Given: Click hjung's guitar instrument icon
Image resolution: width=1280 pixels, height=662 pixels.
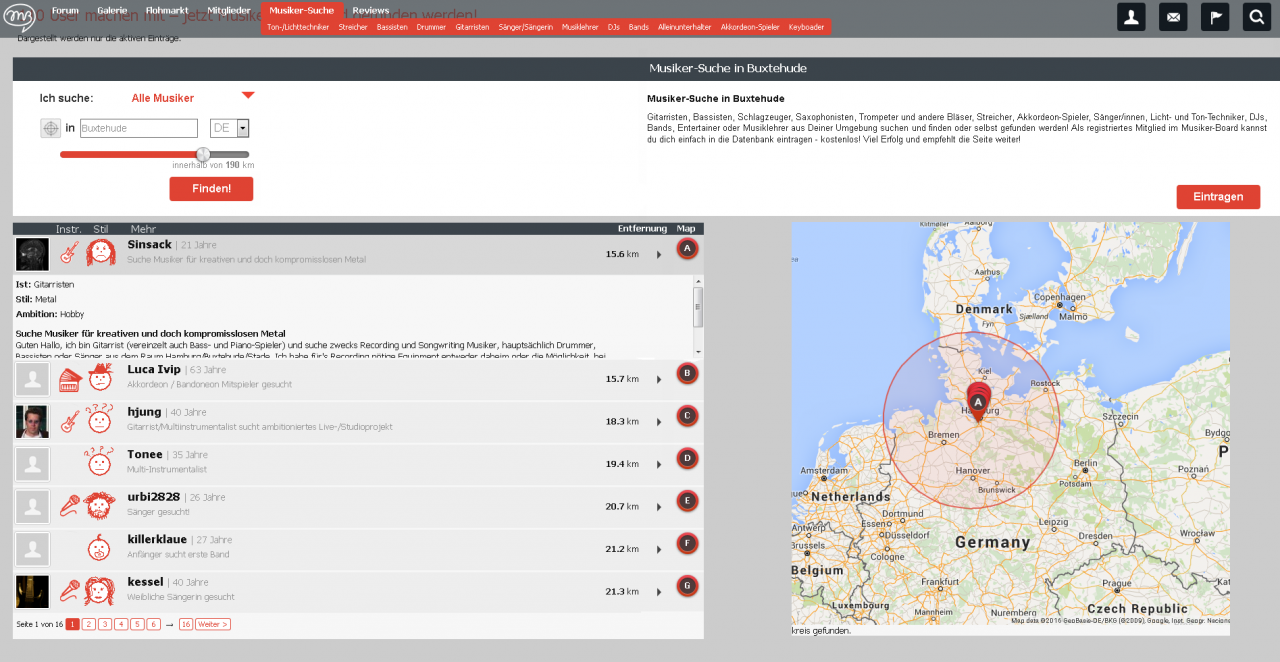Looking at the screenshot, I should (69, 422).
